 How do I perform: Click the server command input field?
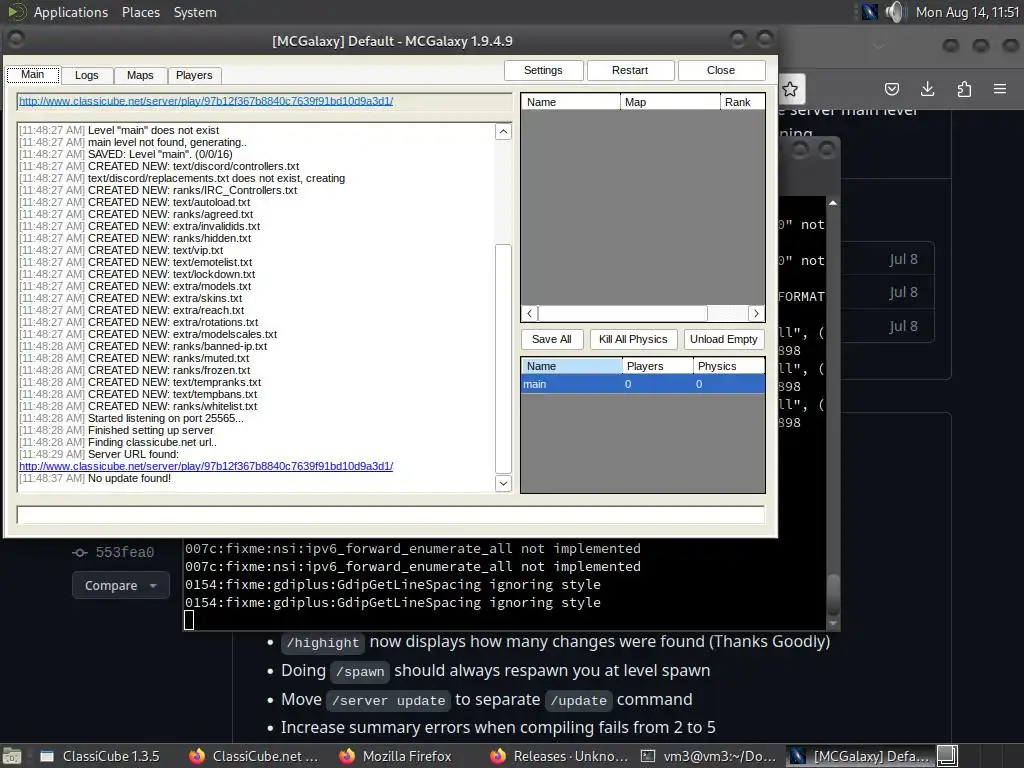coord(391,515)
